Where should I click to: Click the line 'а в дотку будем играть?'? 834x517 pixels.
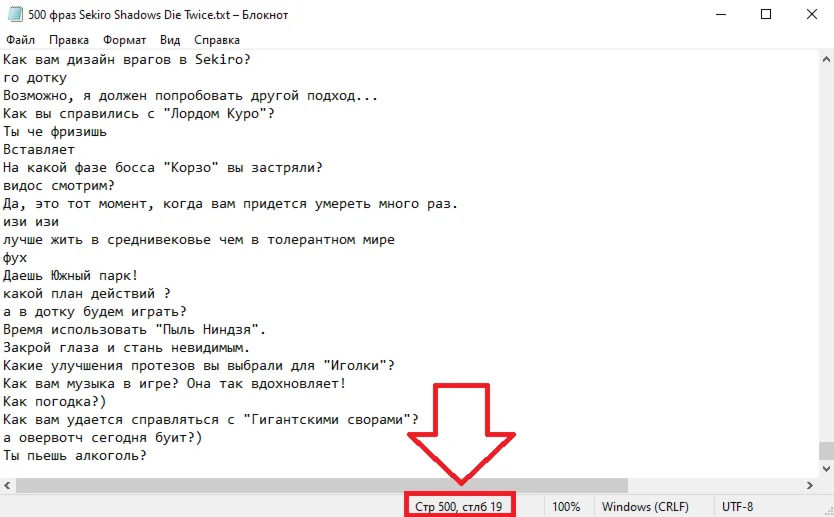point(95,312)
